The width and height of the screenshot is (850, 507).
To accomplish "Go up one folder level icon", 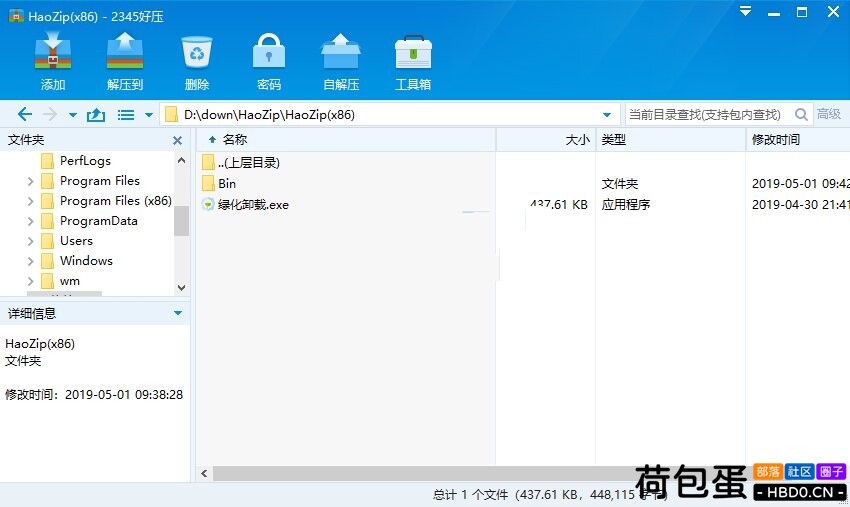I will [x=96, y=114].
